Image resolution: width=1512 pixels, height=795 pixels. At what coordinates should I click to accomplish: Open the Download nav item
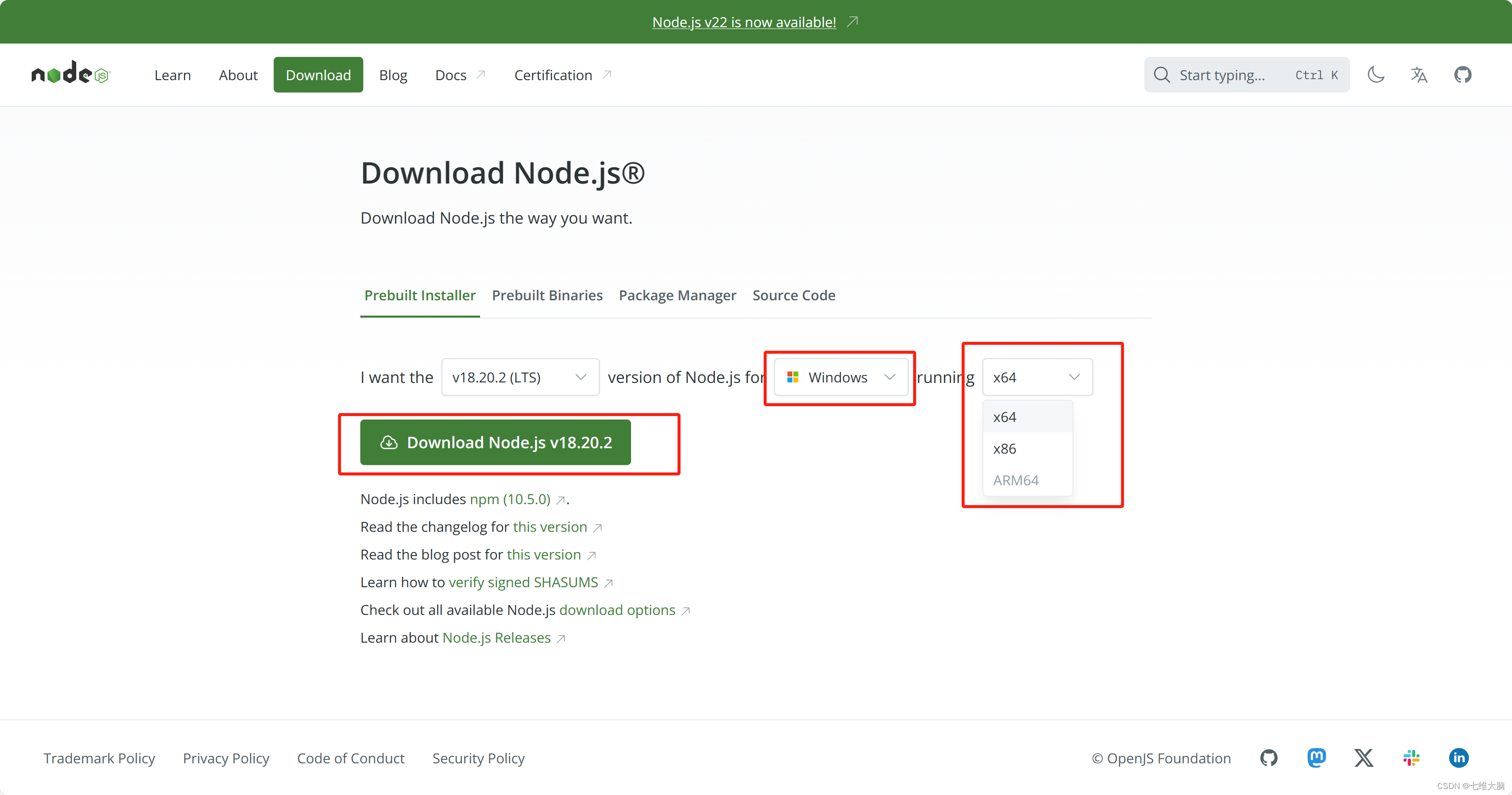(x=318, y=75)
